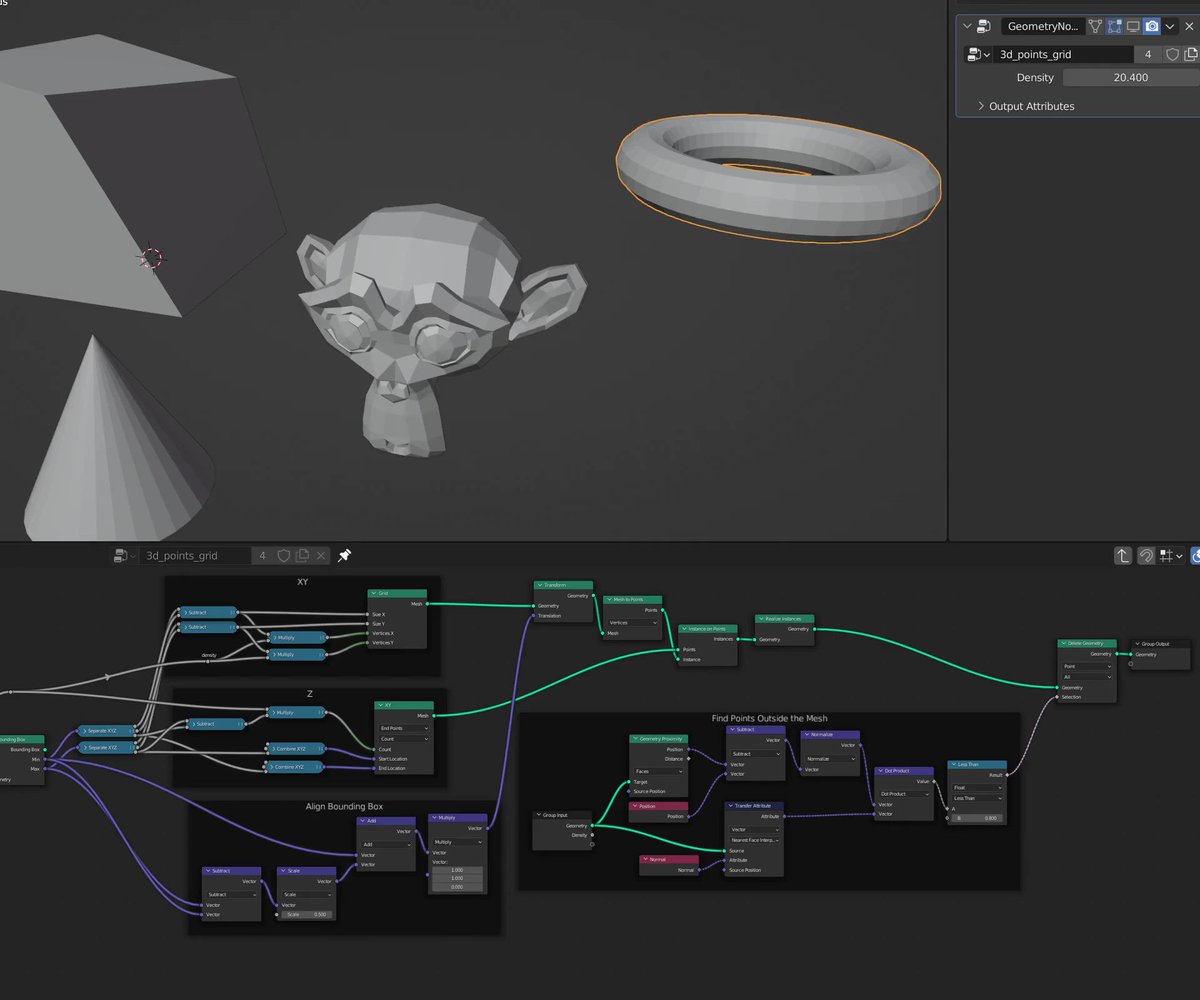The width and height of the screenshot is (1200, 1000).
Task: Open Normalize operation dropdown
Action: pyautogui.click(x=830, y=758)
